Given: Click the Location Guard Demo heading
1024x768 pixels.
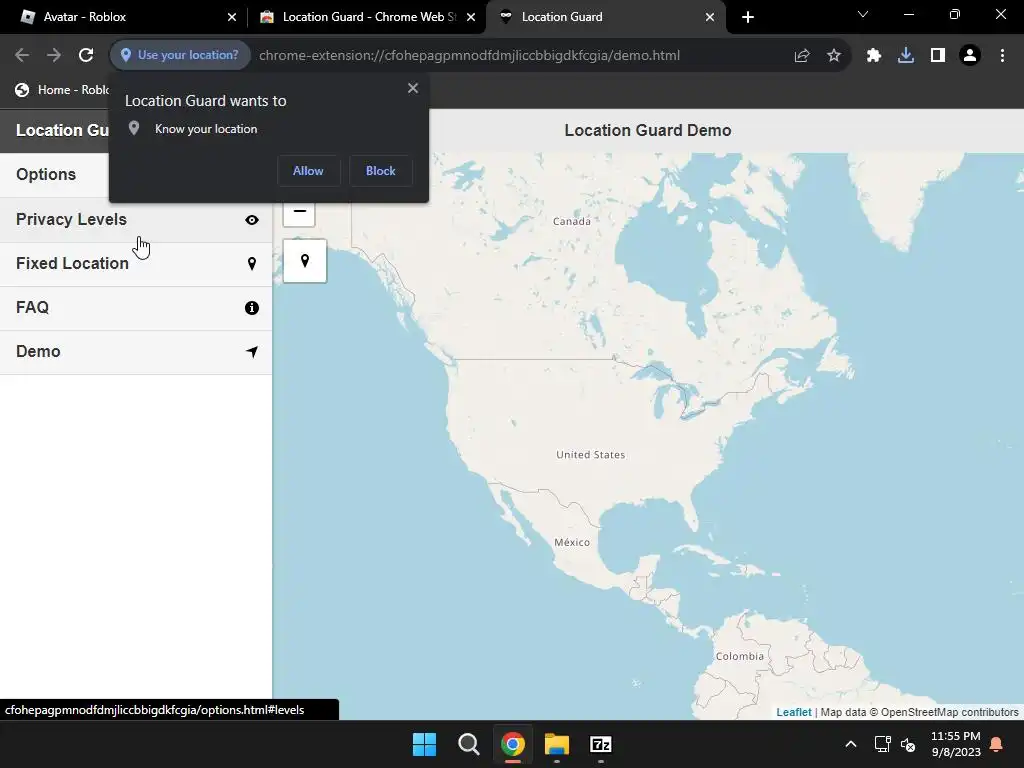Looking at the screenshot, I should coord(648,130).
